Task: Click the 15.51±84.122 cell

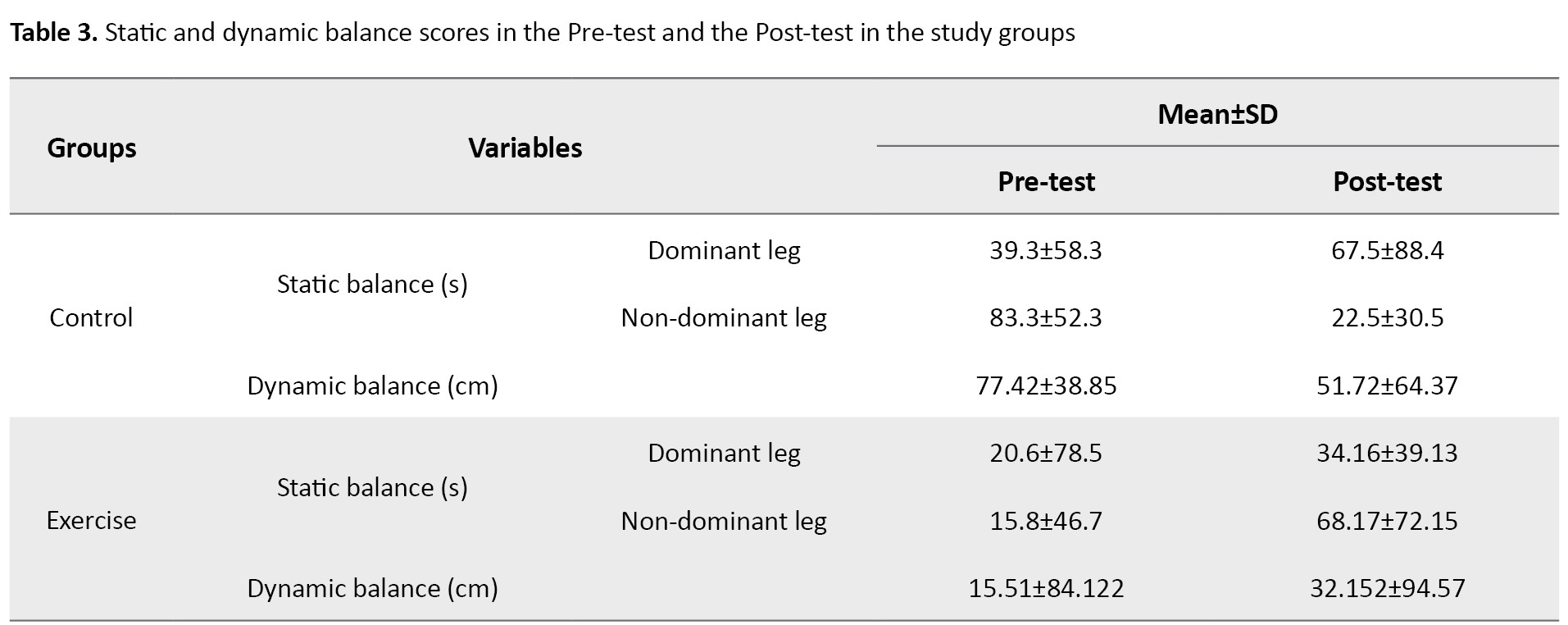Action: pos(1046,588)
